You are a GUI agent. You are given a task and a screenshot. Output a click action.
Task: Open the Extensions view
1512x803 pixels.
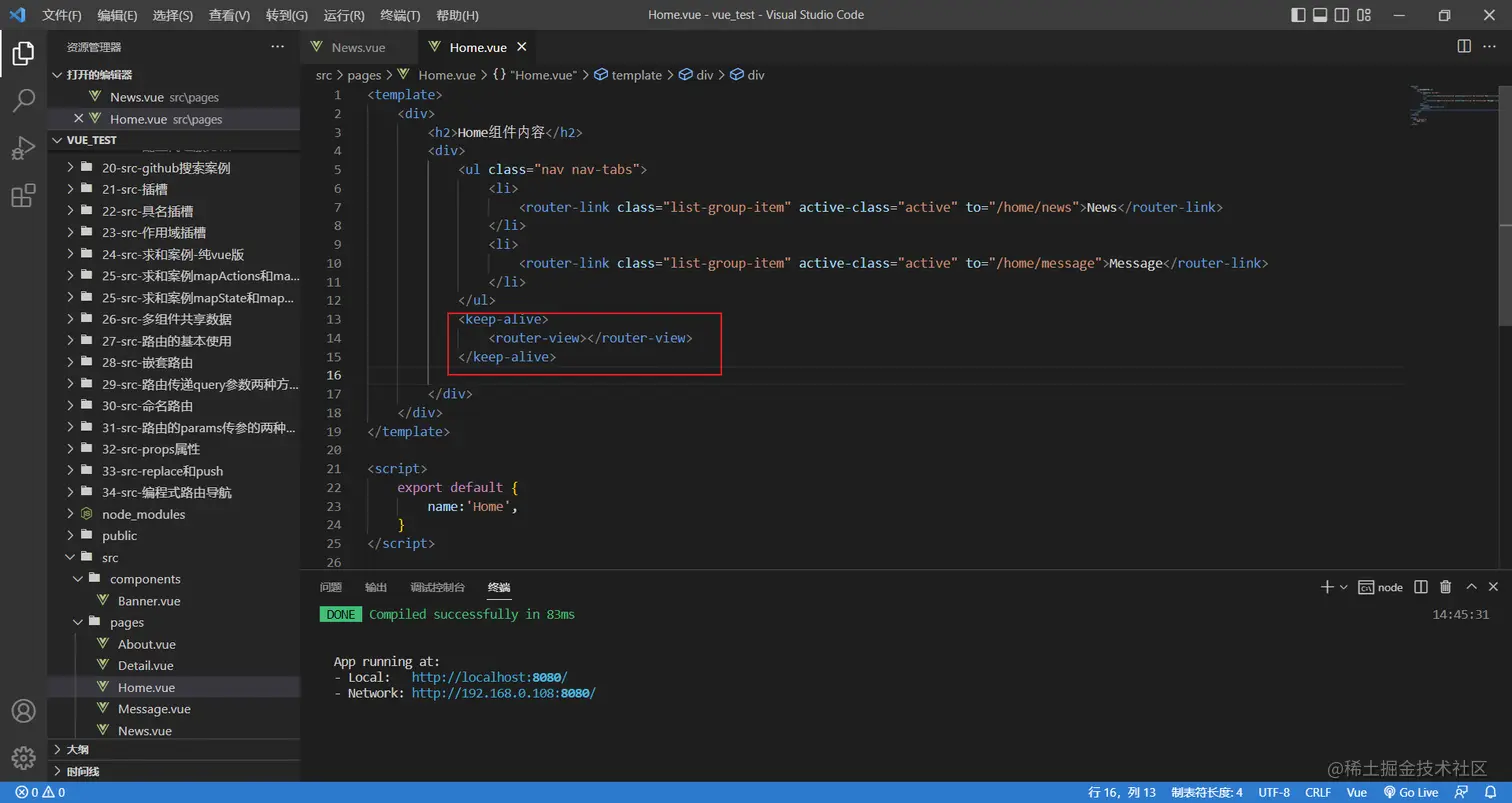tap(23, 196)
